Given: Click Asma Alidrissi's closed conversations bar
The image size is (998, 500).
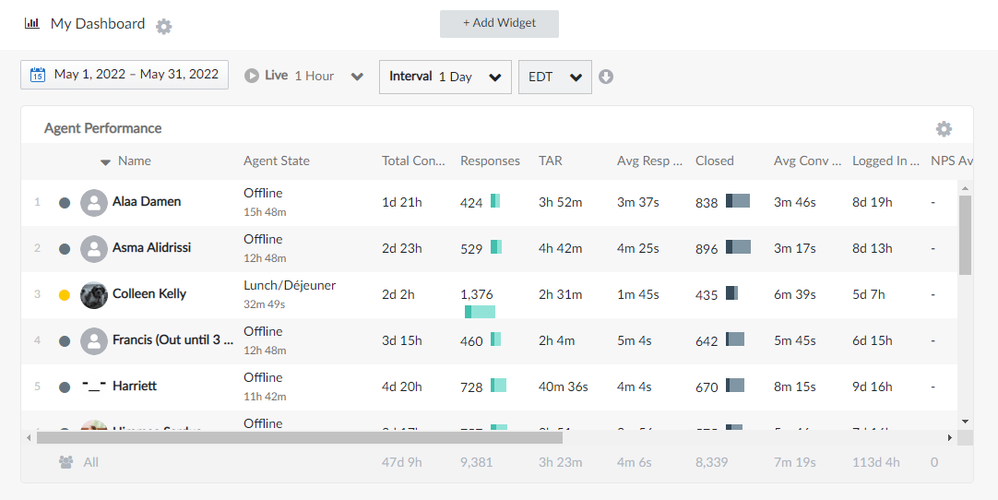Looking at the screenshot, I should point(738,247).
